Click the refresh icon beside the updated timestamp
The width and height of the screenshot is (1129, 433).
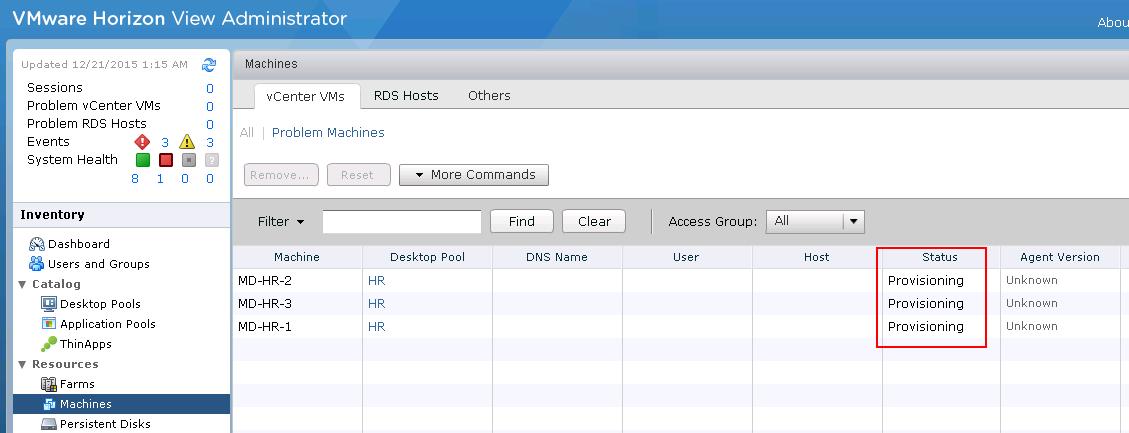209,65
